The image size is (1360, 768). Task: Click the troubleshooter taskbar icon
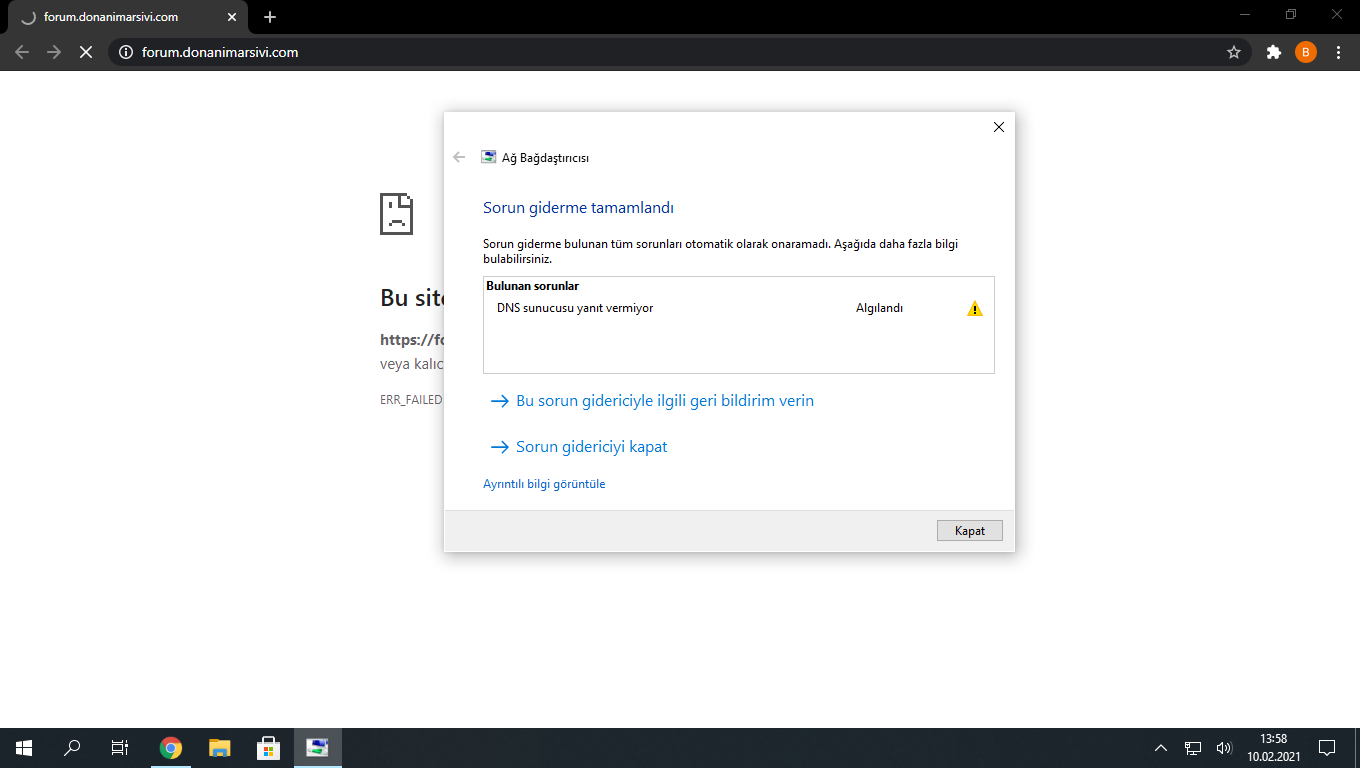318,748
